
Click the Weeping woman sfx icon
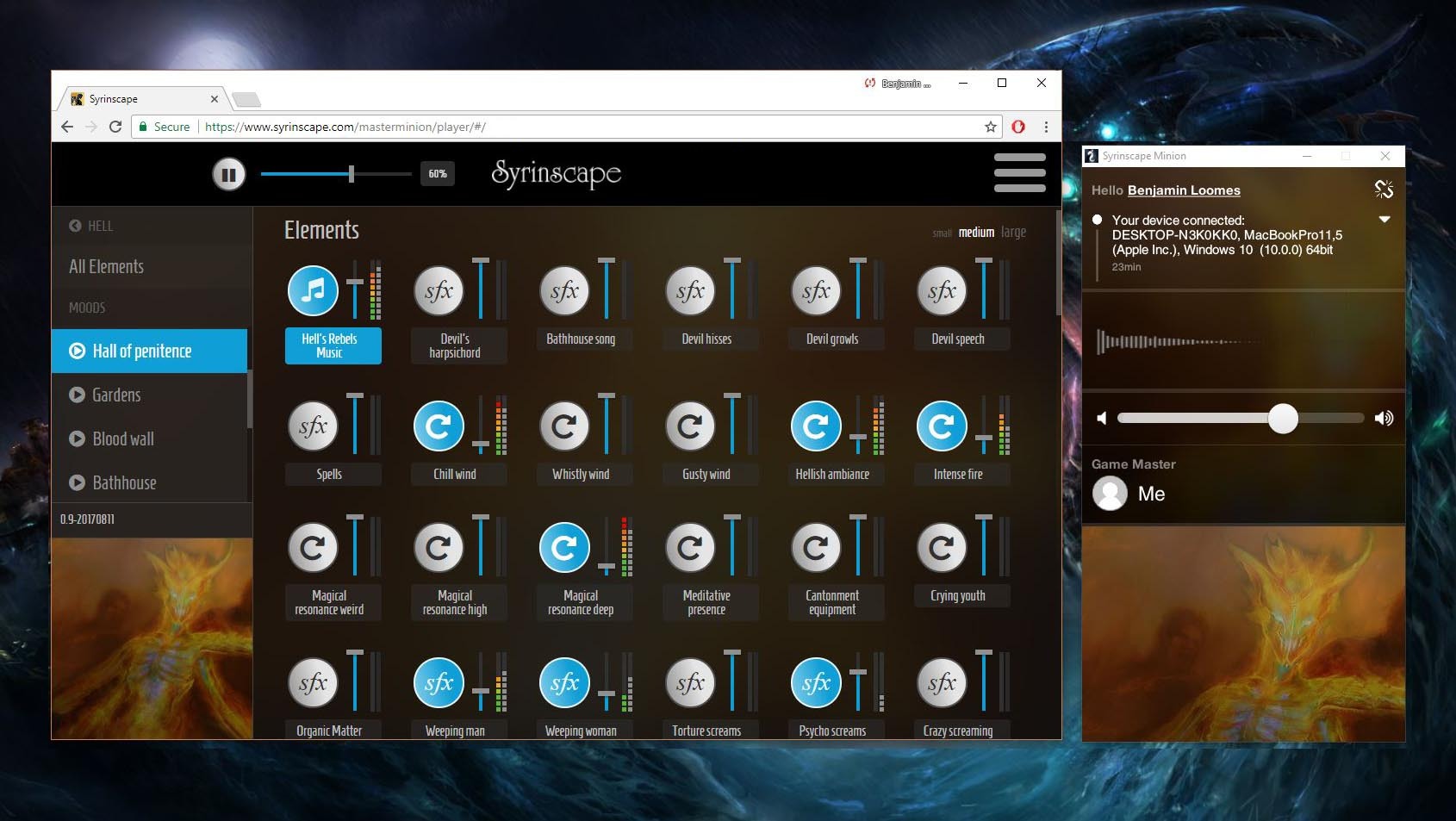pos(564,682)
